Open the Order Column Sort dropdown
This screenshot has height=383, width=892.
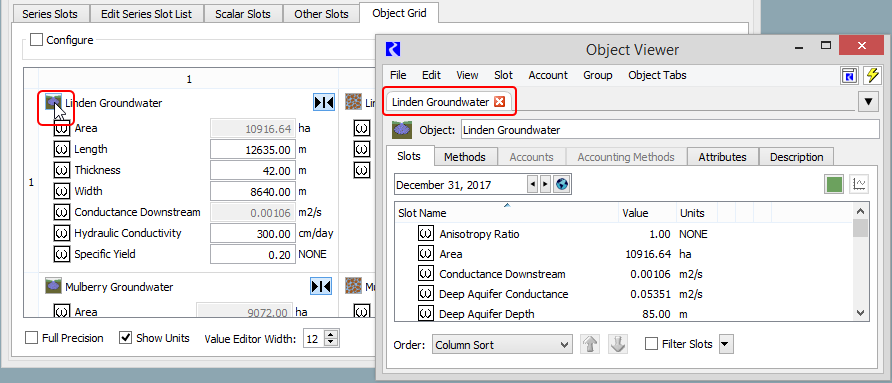[502, 344]
